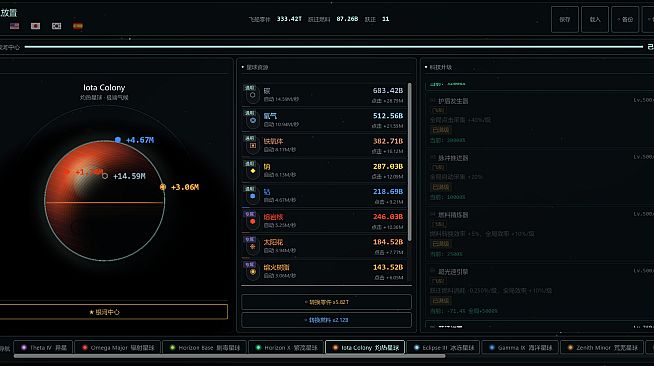Click the yellow orbit marker labeled +3.06M

click(x=163, y=187)
